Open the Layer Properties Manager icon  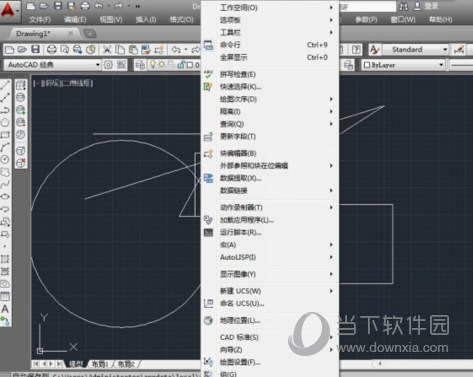coord(140,65)
